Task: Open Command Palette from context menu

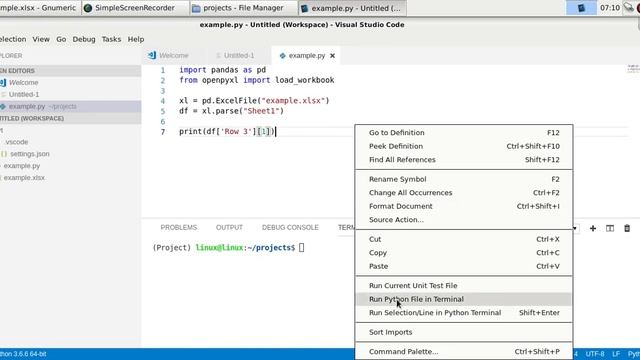Action: pos(464,351)
